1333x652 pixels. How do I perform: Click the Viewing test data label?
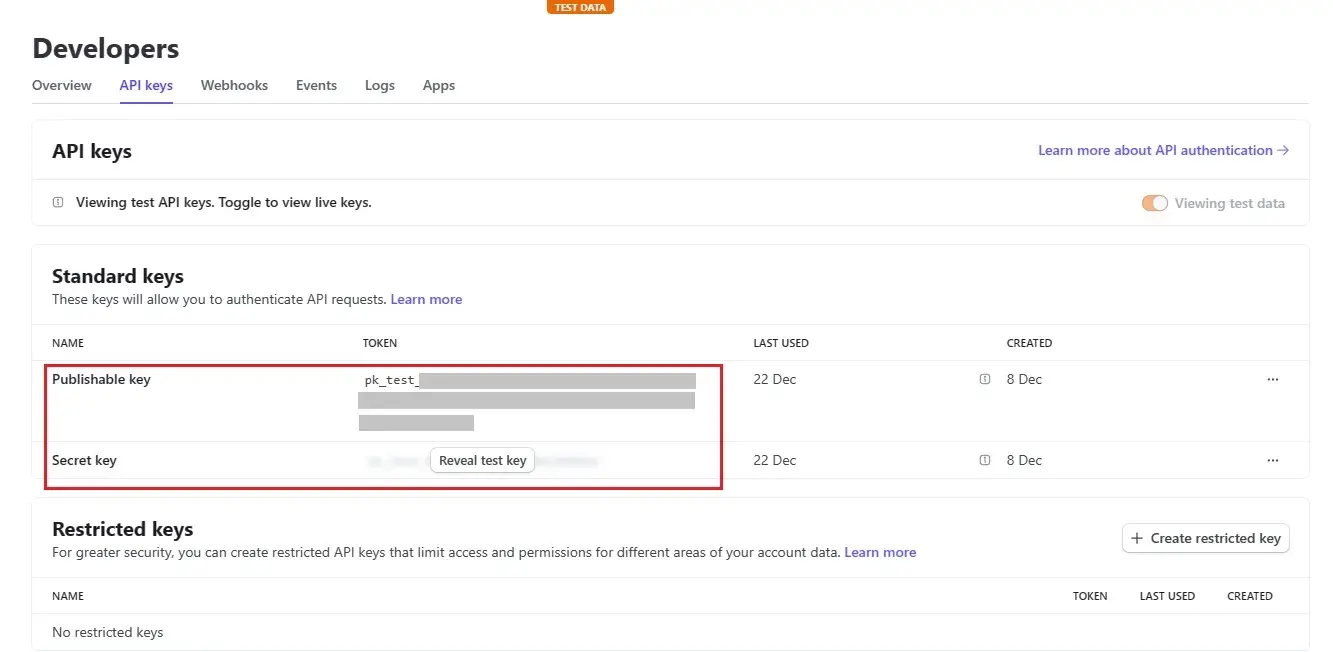(1229, 203)
